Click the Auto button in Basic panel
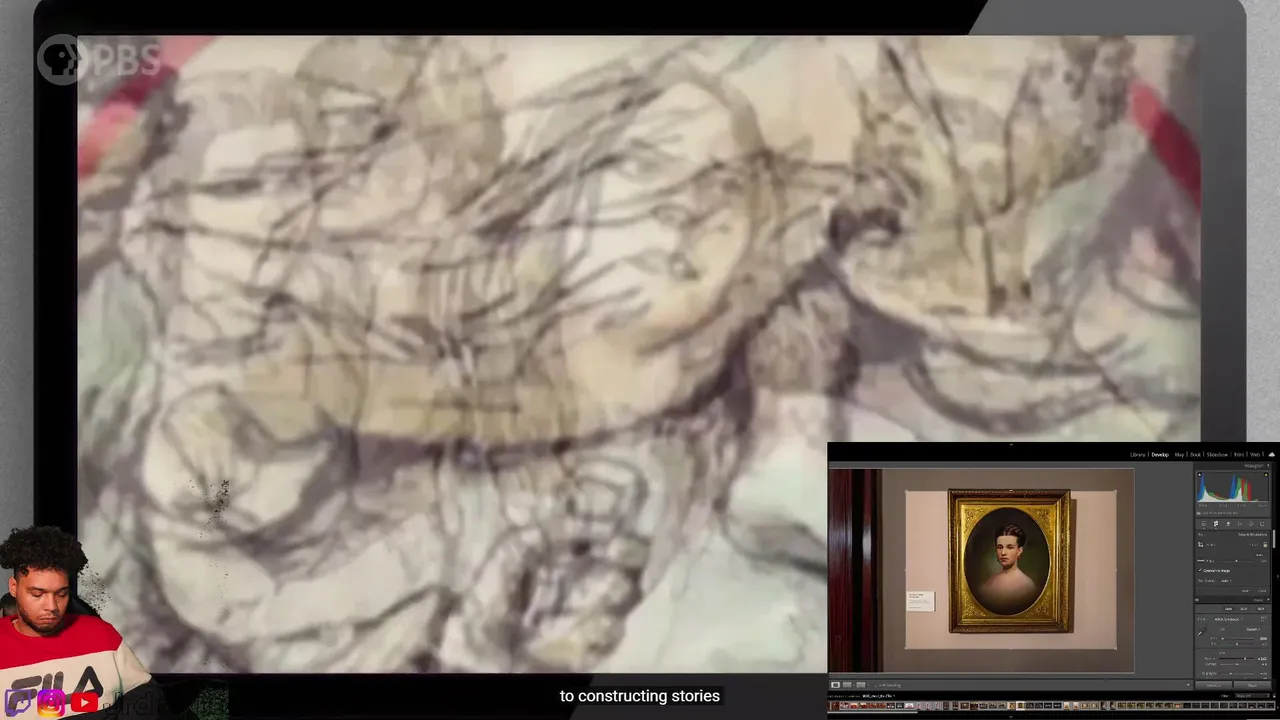This screenshot has height=720, width=1280. [1228, 609]
